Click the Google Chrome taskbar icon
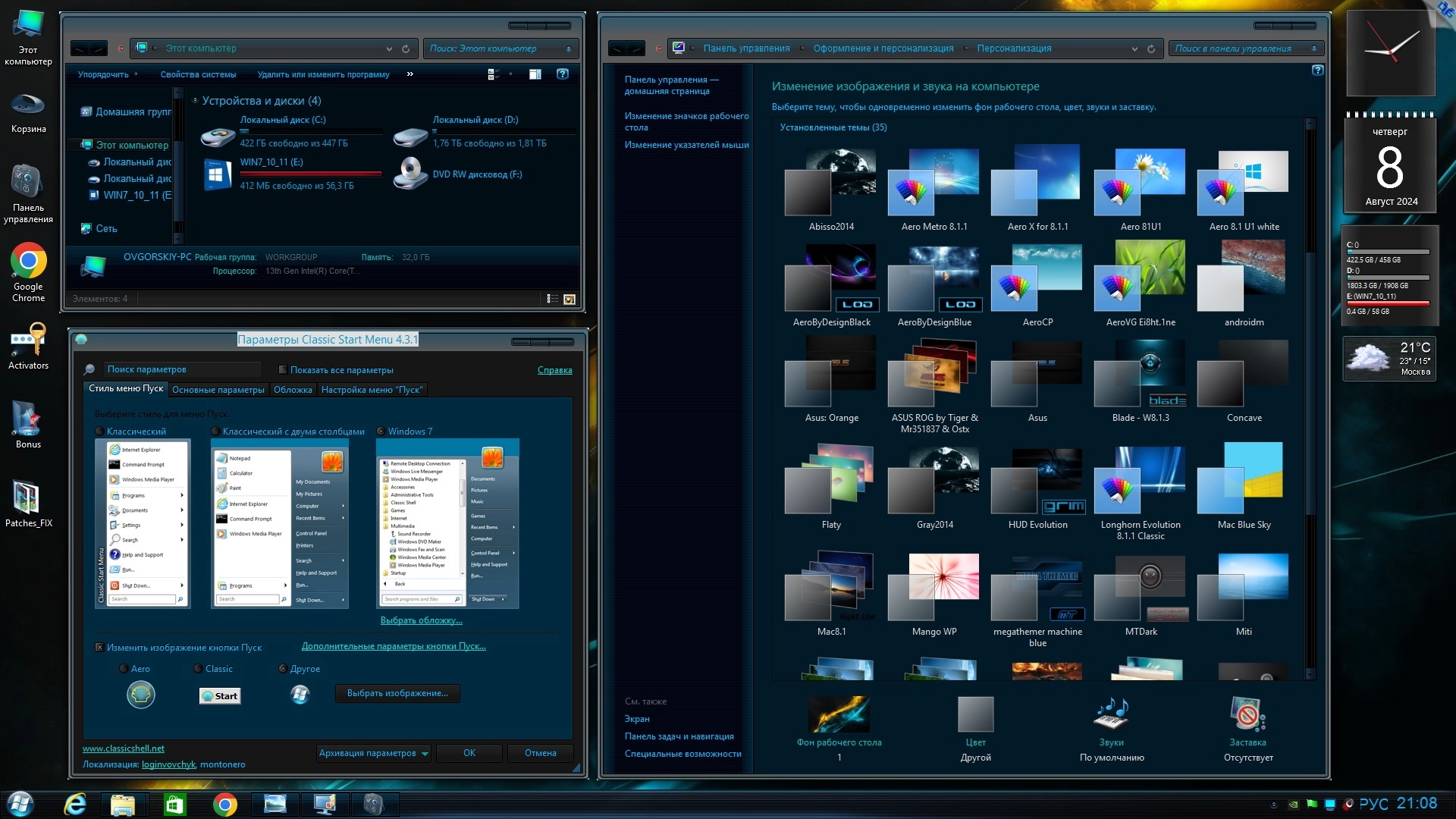The image size is (1456, 819). point(224,804)
